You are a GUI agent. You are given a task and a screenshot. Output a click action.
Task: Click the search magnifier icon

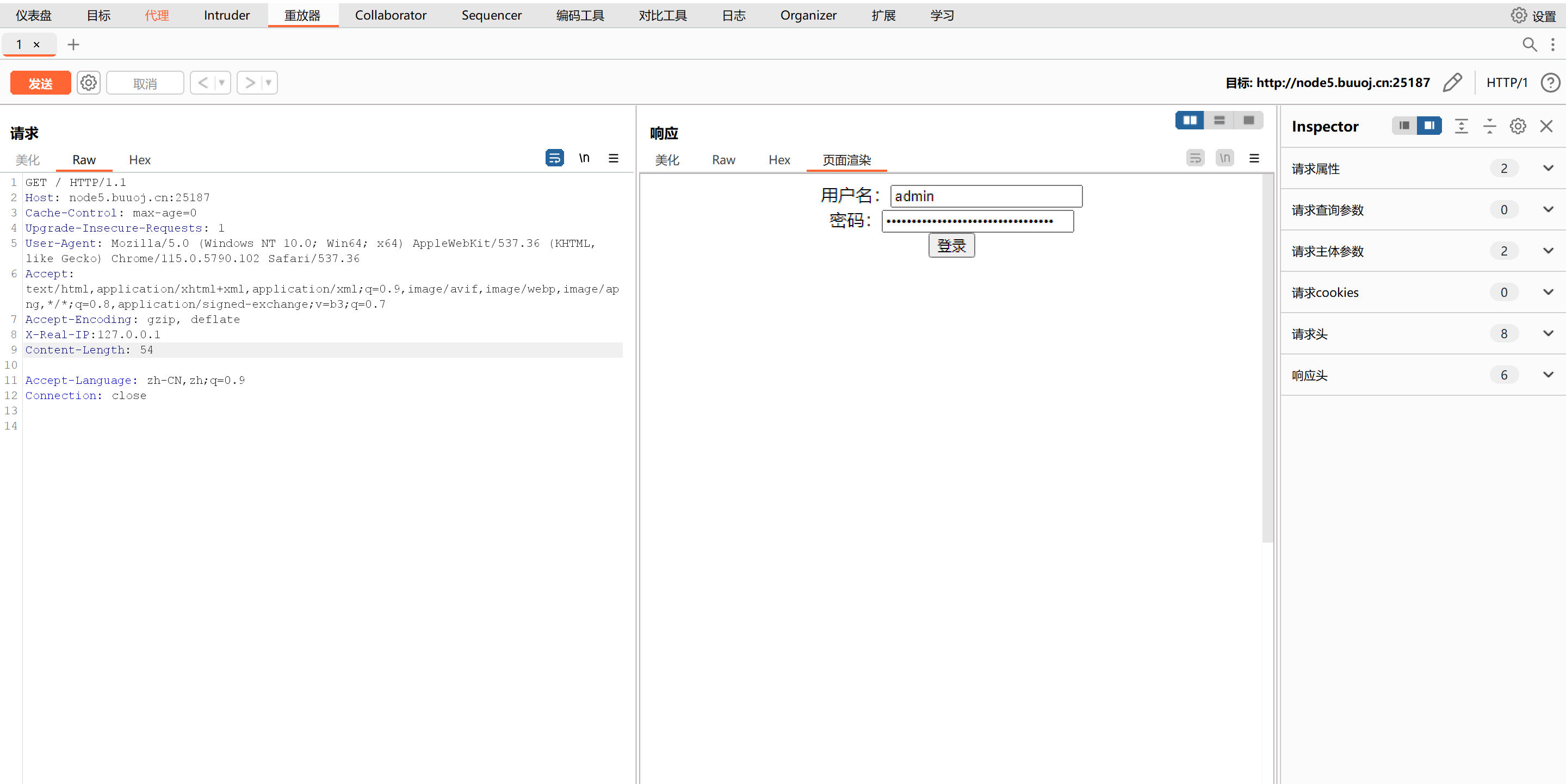click(x=1529, y=45)
